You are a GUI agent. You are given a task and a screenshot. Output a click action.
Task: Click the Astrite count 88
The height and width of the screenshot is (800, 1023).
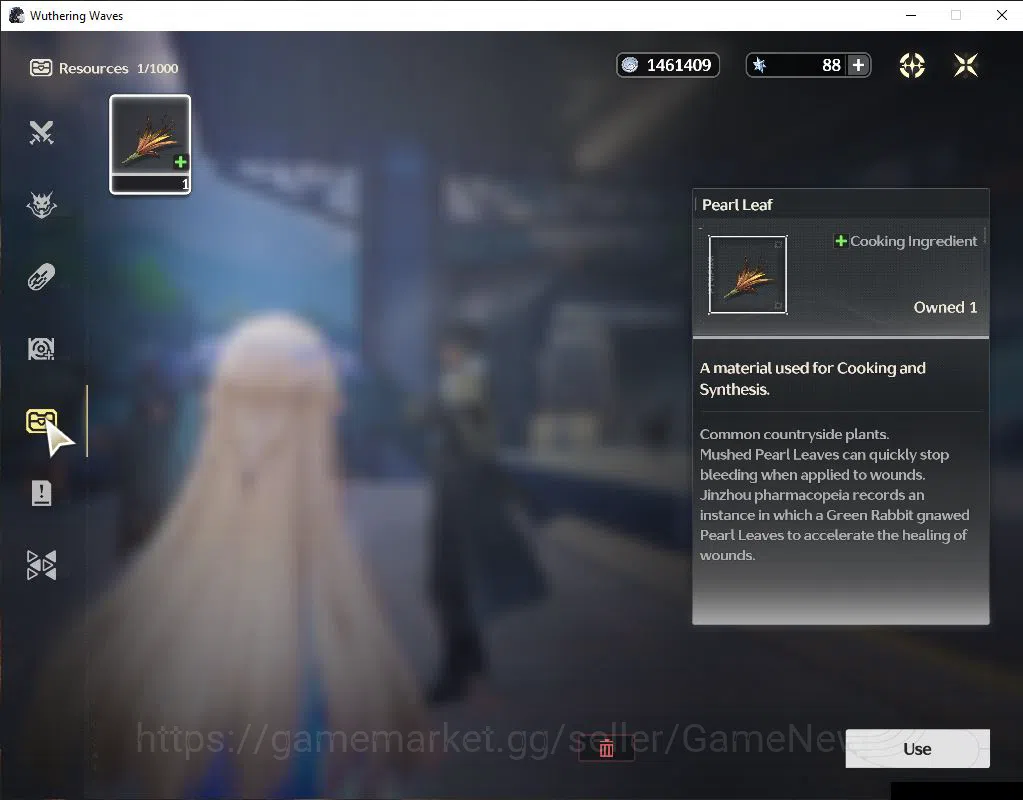(x=831, y=65)
